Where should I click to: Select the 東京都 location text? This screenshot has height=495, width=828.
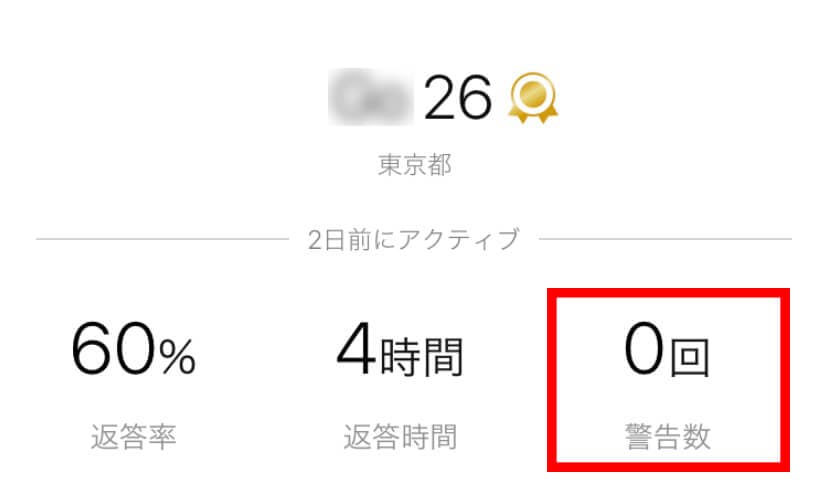pos(414,165)
